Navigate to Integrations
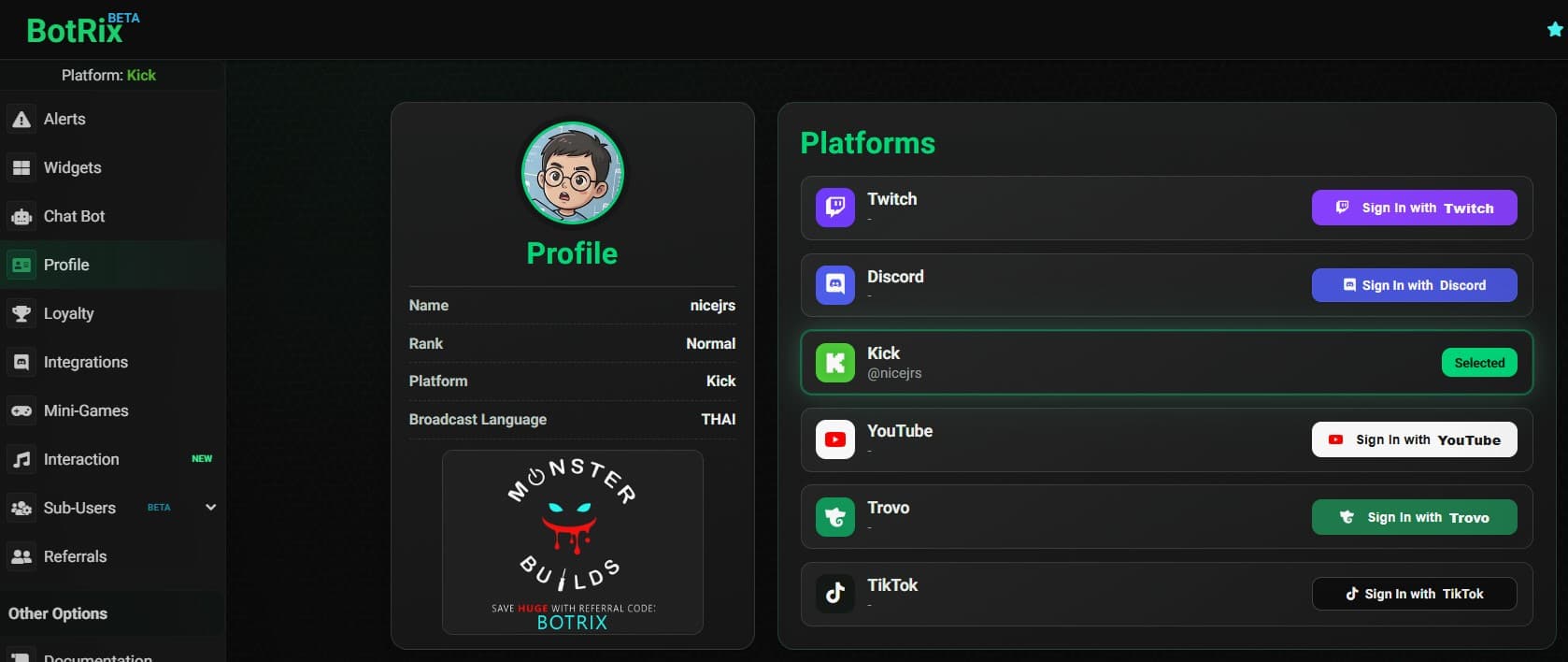1568x662 pixels. point(112,363)
